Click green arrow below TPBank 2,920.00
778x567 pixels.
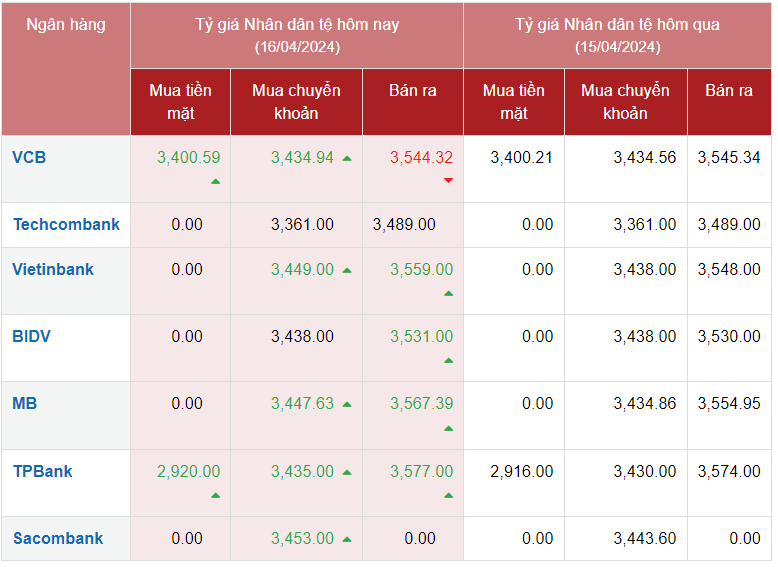[215, 495]
